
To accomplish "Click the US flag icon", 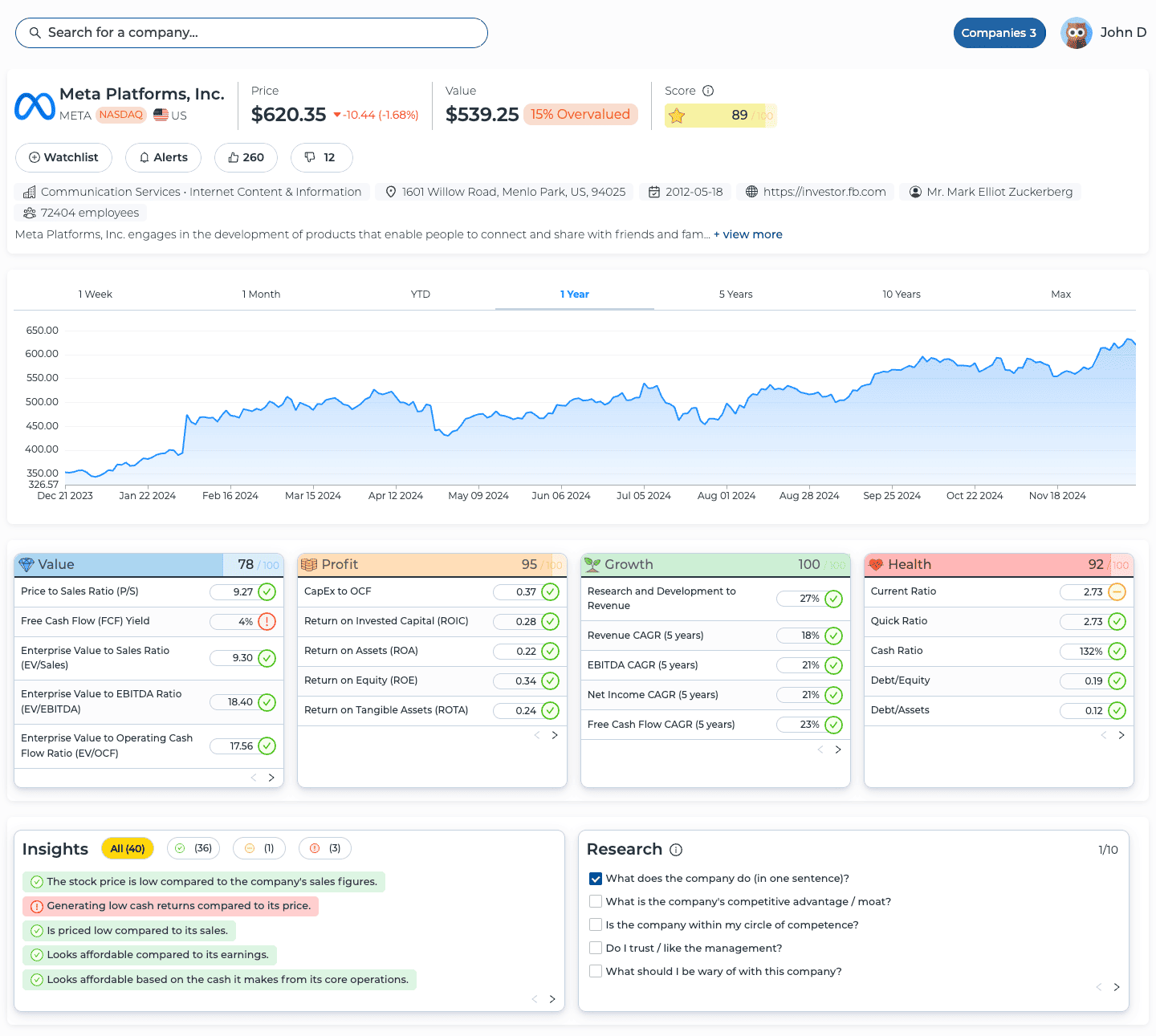I will click(161, 115).
